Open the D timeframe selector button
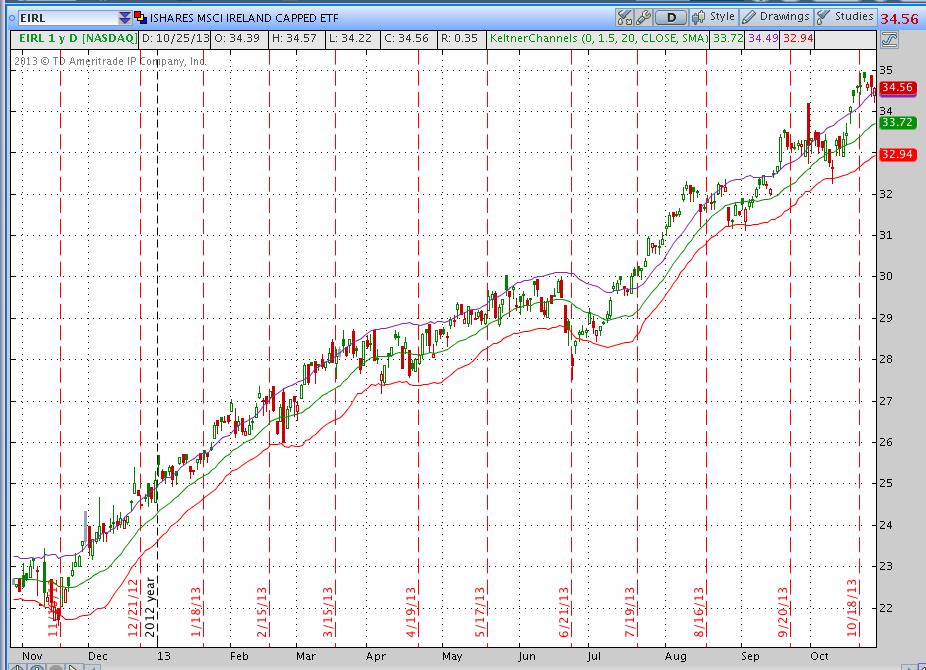926x670 pixels. tap(671, 17)
